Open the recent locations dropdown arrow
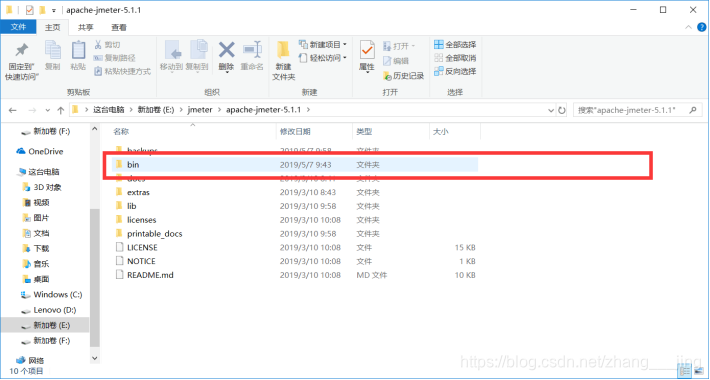The image size is (710, 380). 48,110
